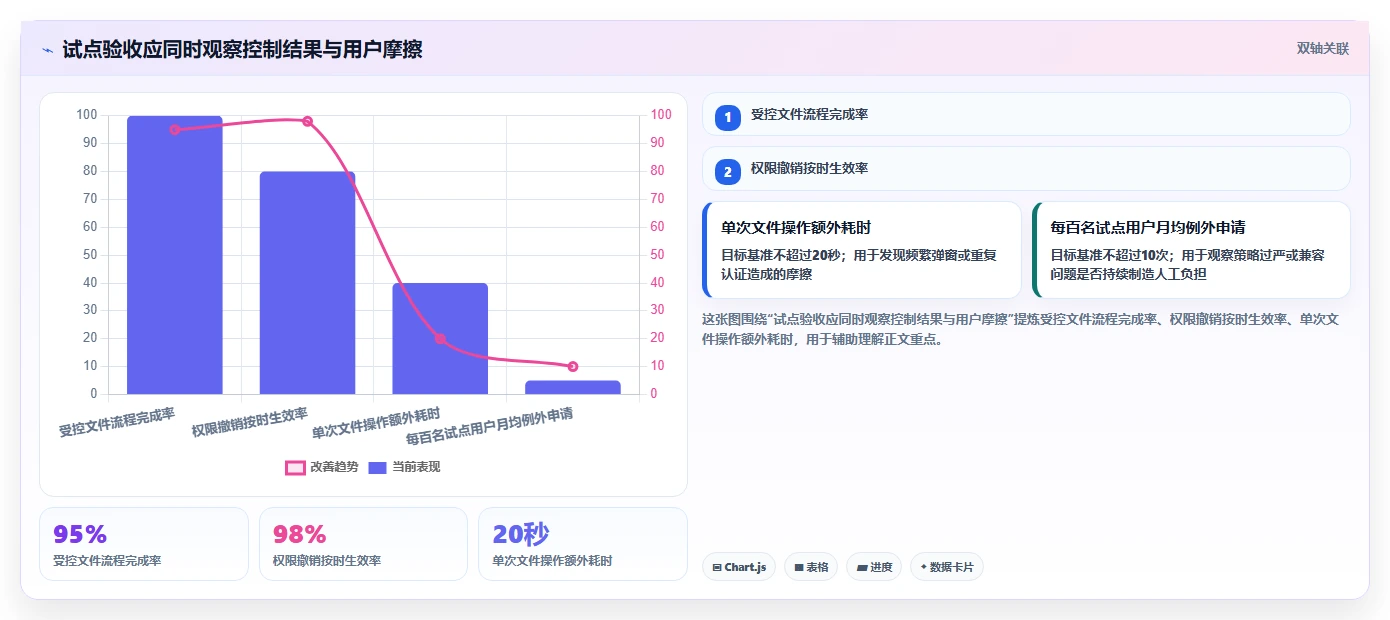
Task: Click the chart title 试点验收应同时观察控制结果与用户摩擦
Action: pos(242,49)
